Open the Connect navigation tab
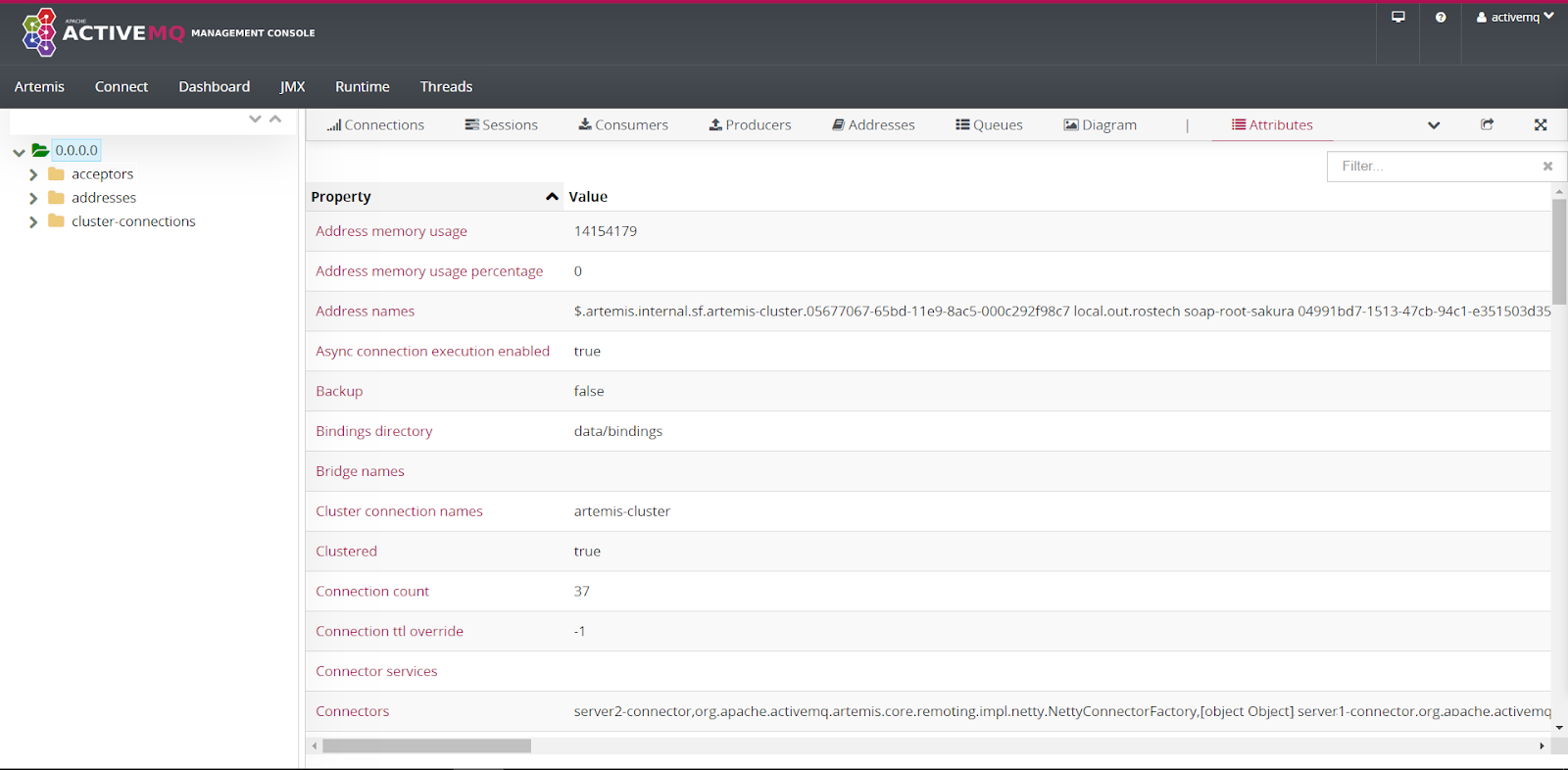 [122, 86]
